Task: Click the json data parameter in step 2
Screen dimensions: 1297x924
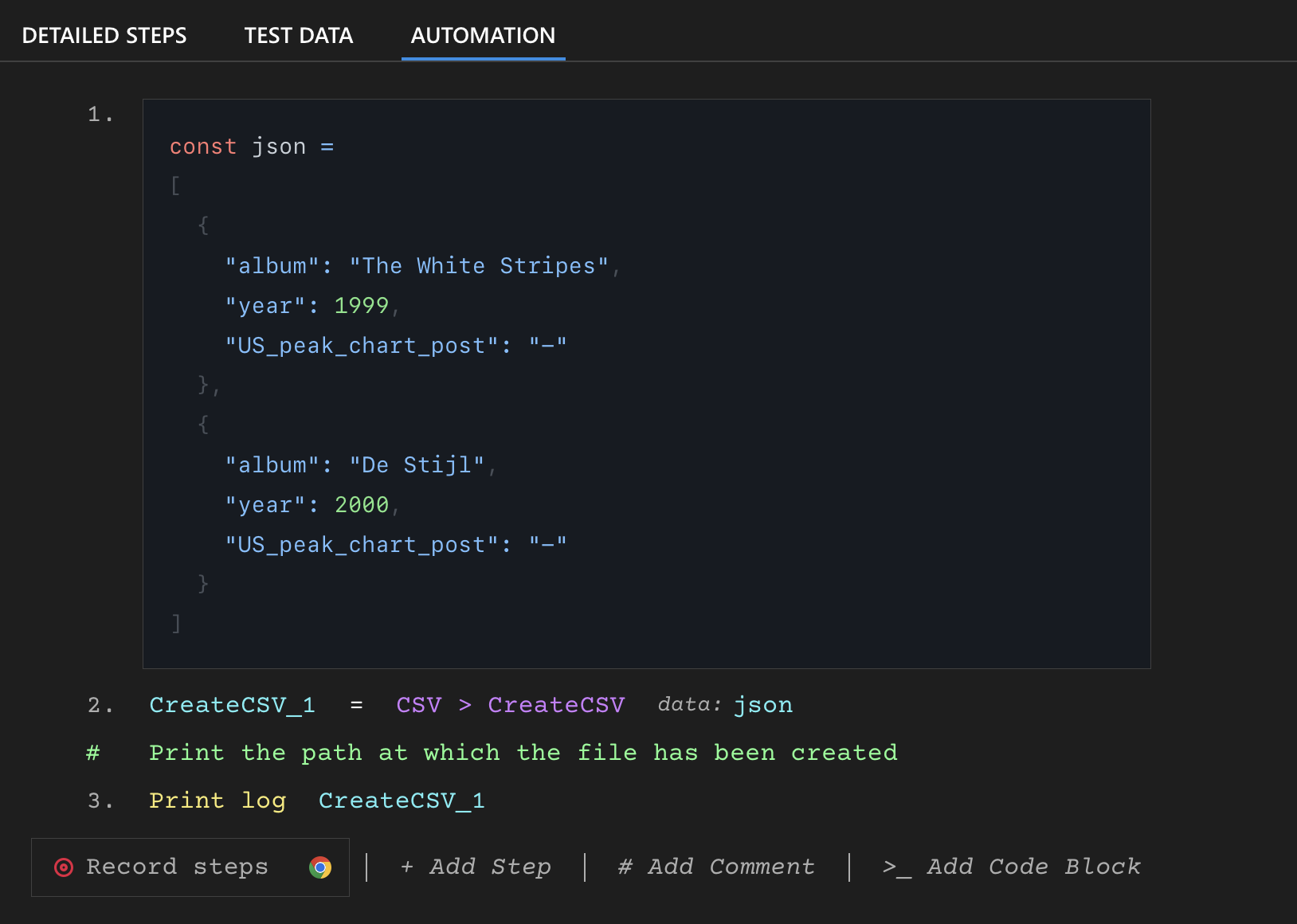Action: point(763,704)
